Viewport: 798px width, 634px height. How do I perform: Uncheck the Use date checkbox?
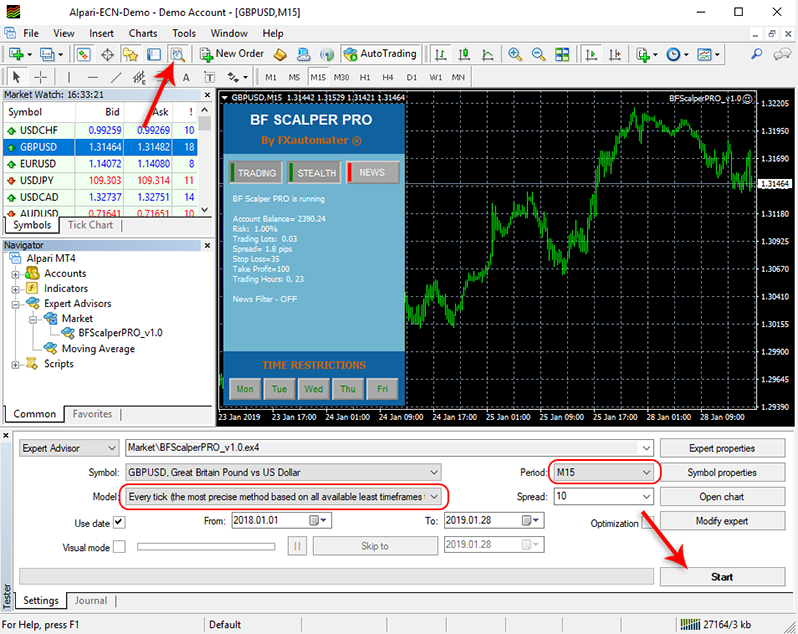click(119, 522)
